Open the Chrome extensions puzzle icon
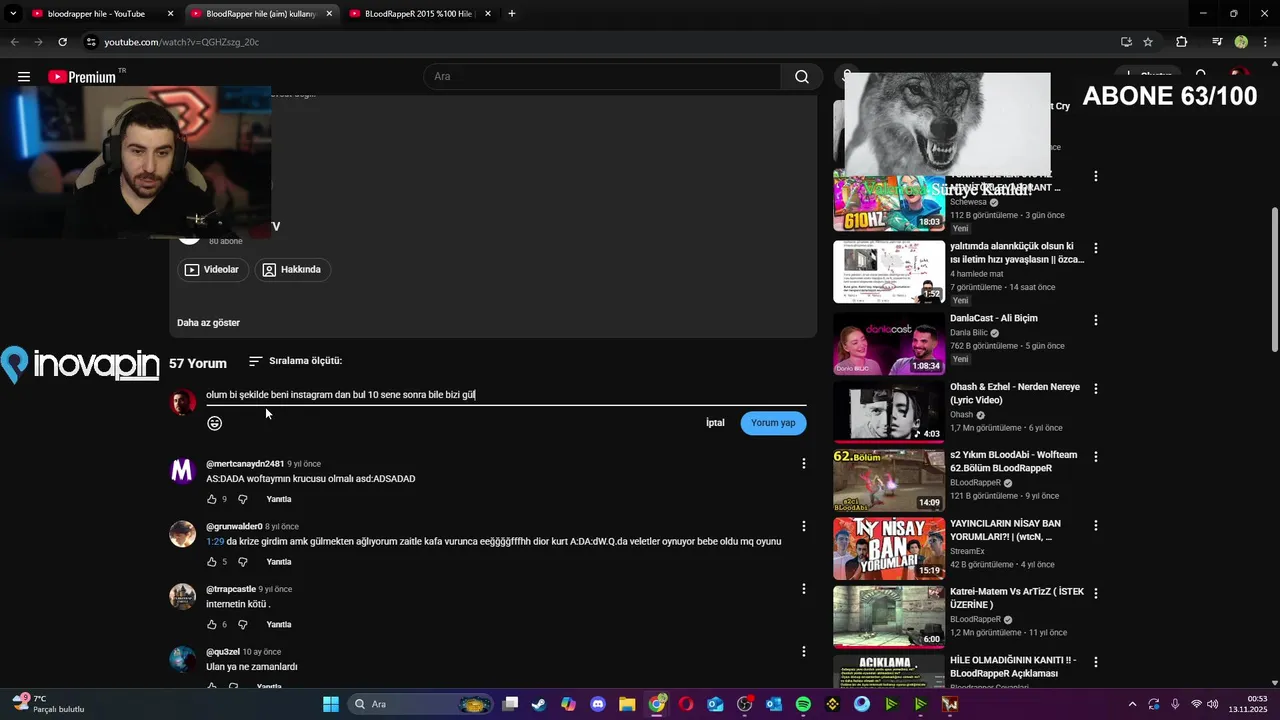Screen dimensions: 1280x720 [1182, 42]
